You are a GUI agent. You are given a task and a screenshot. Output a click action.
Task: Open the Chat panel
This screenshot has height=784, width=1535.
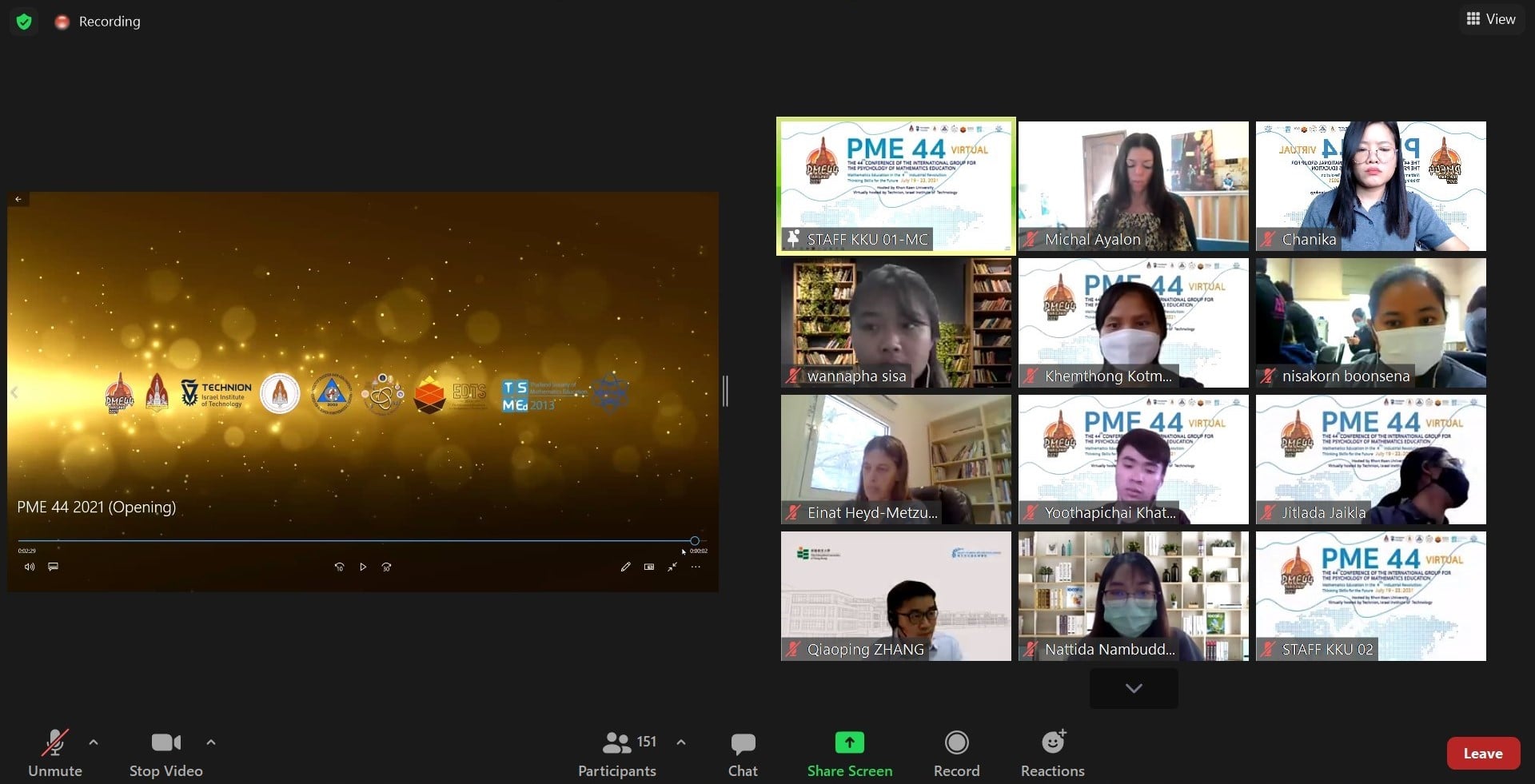click(x=742, y=752)
